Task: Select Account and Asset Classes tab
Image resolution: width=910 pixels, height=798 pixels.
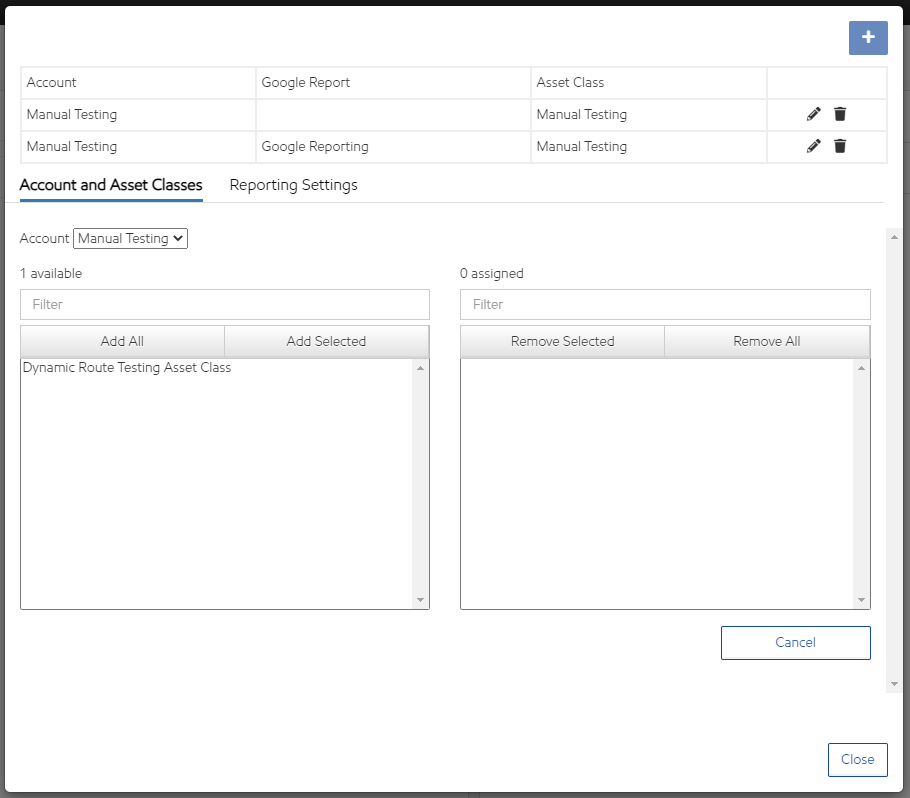Action: coord(111,185)
